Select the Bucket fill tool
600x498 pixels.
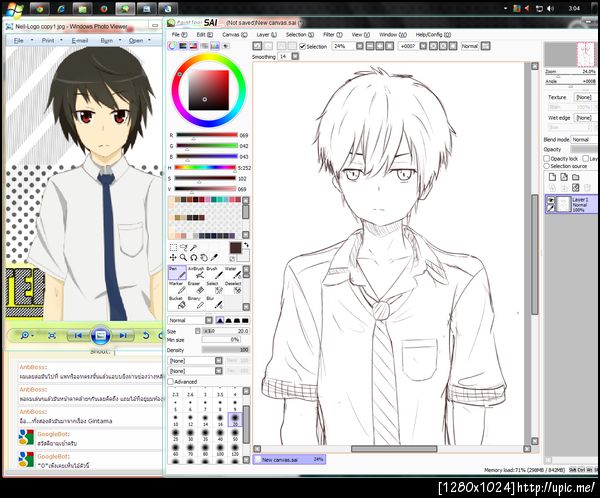[177, 302]
